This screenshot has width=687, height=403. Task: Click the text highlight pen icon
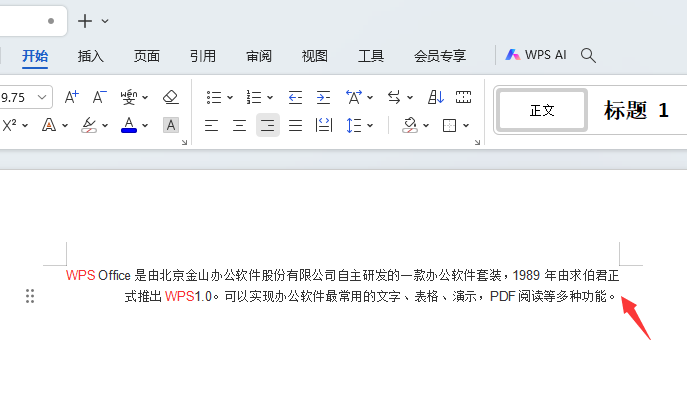(89, 126)
